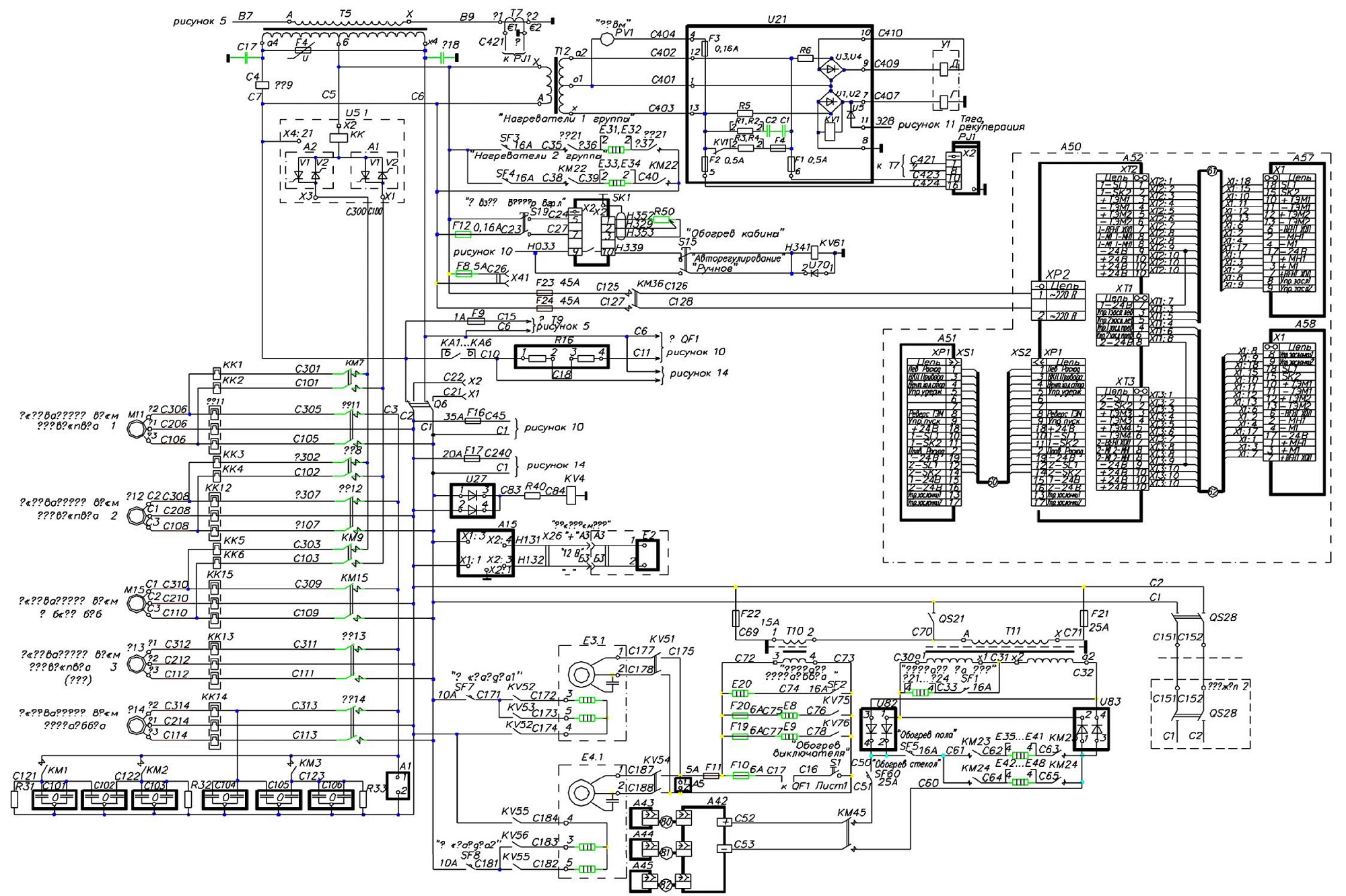
Task: Click the A15 module label
Action: pos(507,524)
